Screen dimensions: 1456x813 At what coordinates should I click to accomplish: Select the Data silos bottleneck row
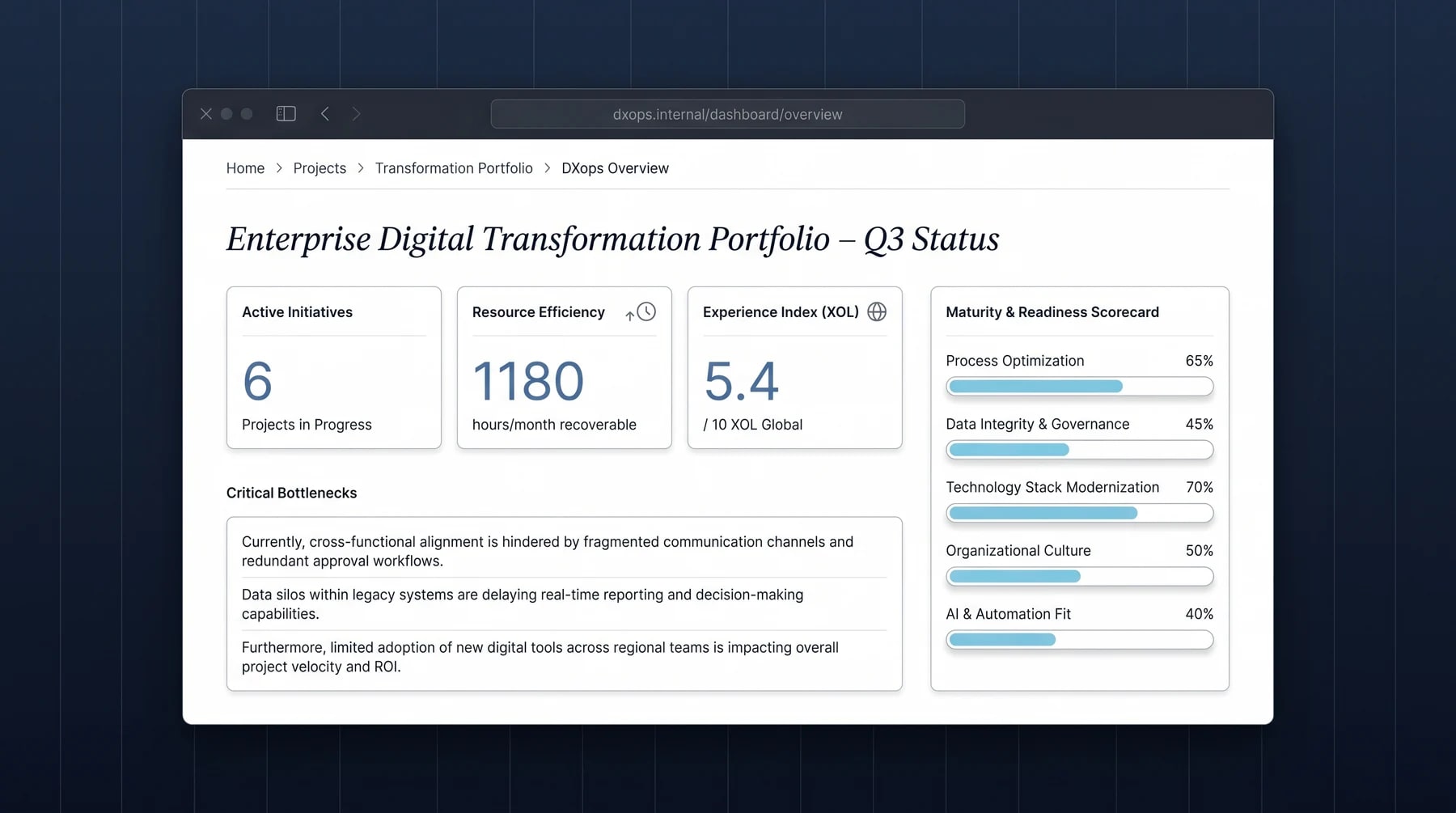[564, 603]
